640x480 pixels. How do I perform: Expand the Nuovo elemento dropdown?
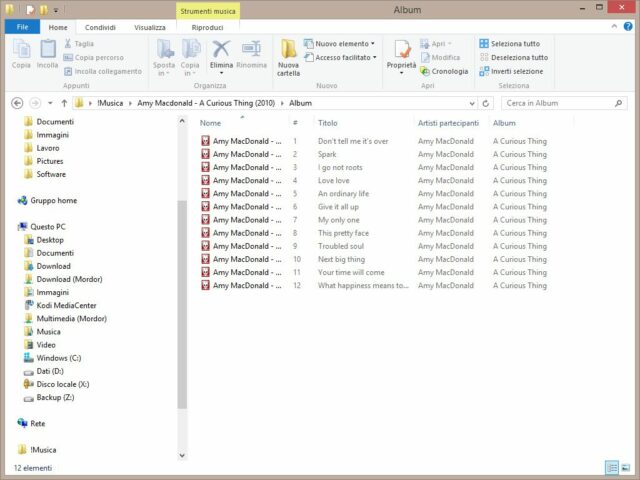[x=344, y=44]
